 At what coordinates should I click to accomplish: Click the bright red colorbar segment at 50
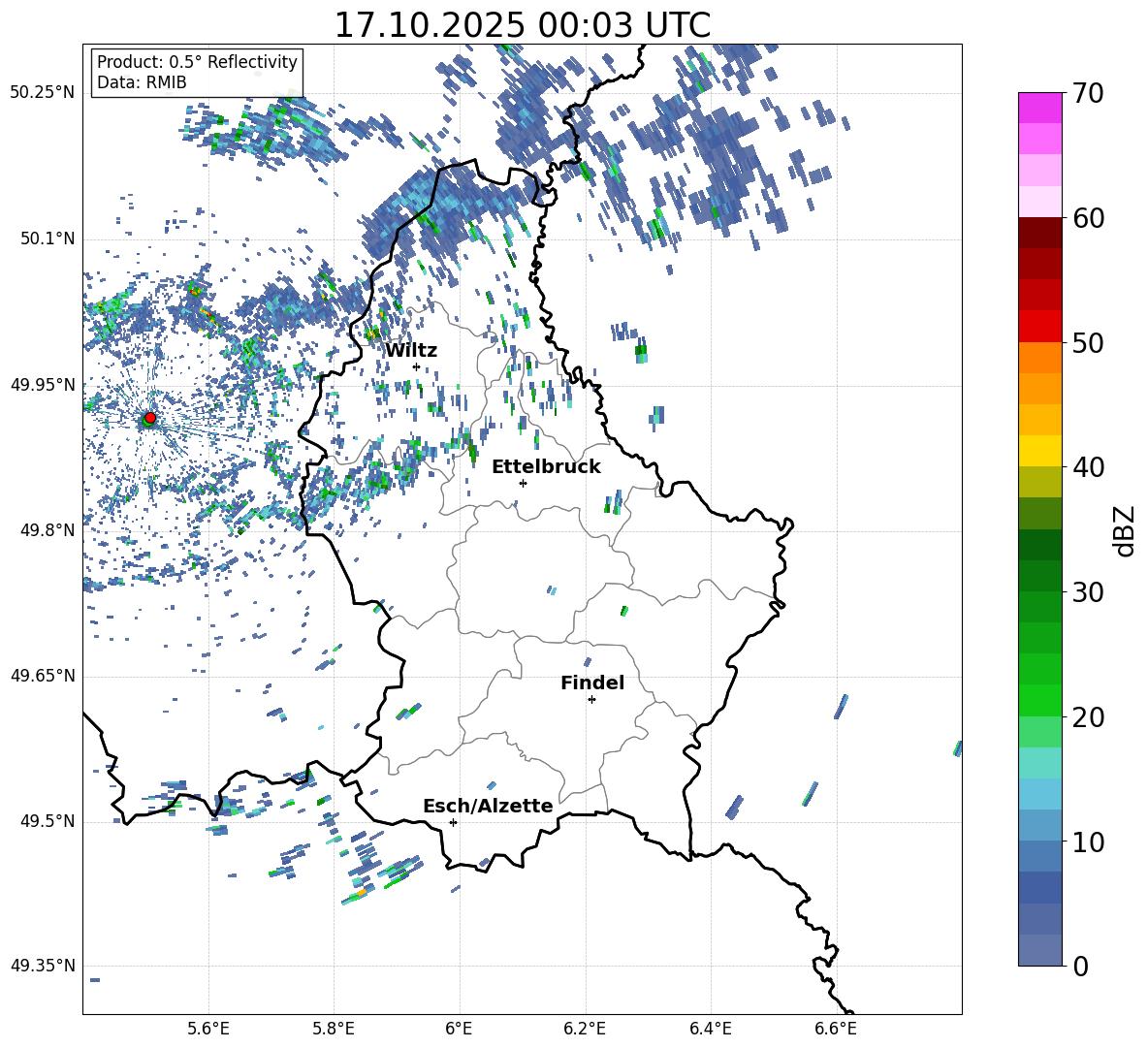click(x=1039, y=327)
